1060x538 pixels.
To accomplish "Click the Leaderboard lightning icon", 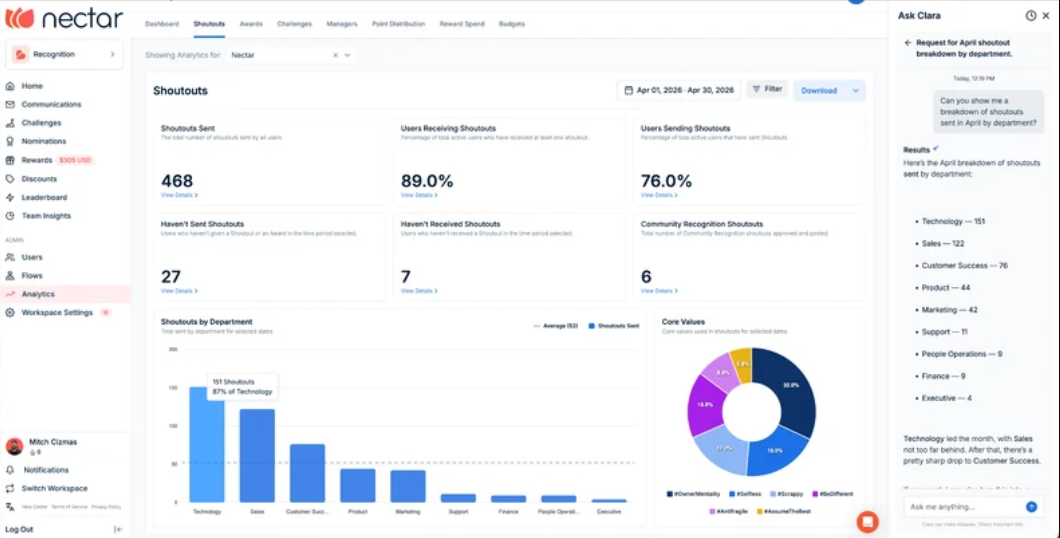I will point(9,197).
